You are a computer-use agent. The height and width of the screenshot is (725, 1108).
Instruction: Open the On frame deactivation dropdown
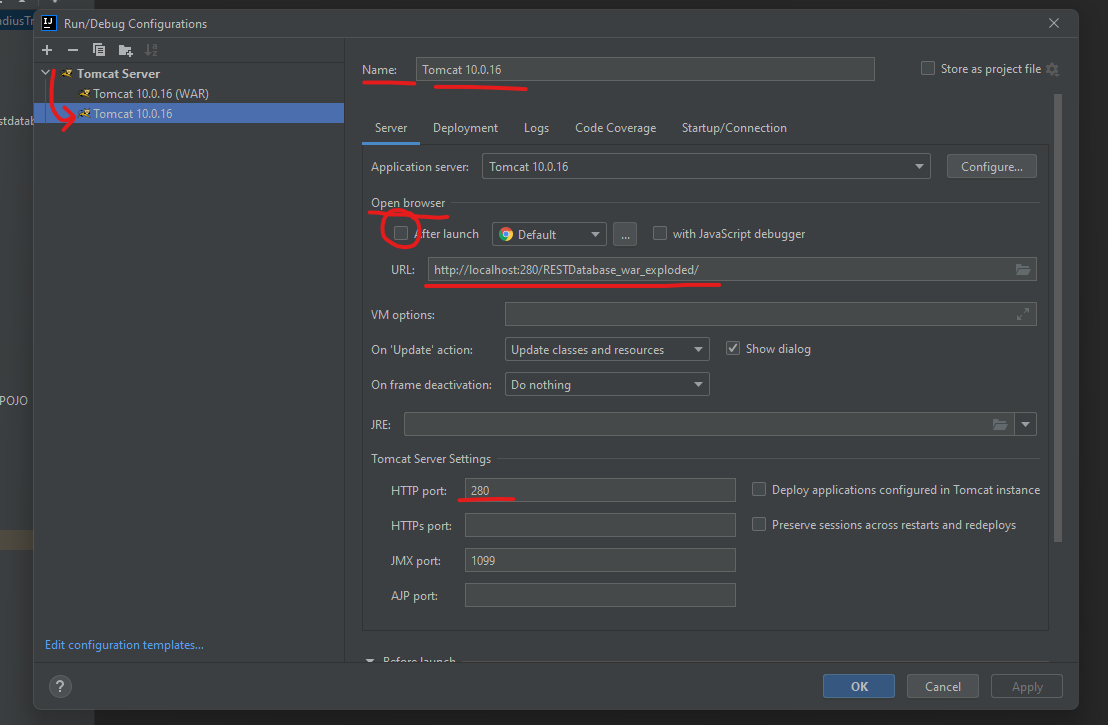point(607,384)
